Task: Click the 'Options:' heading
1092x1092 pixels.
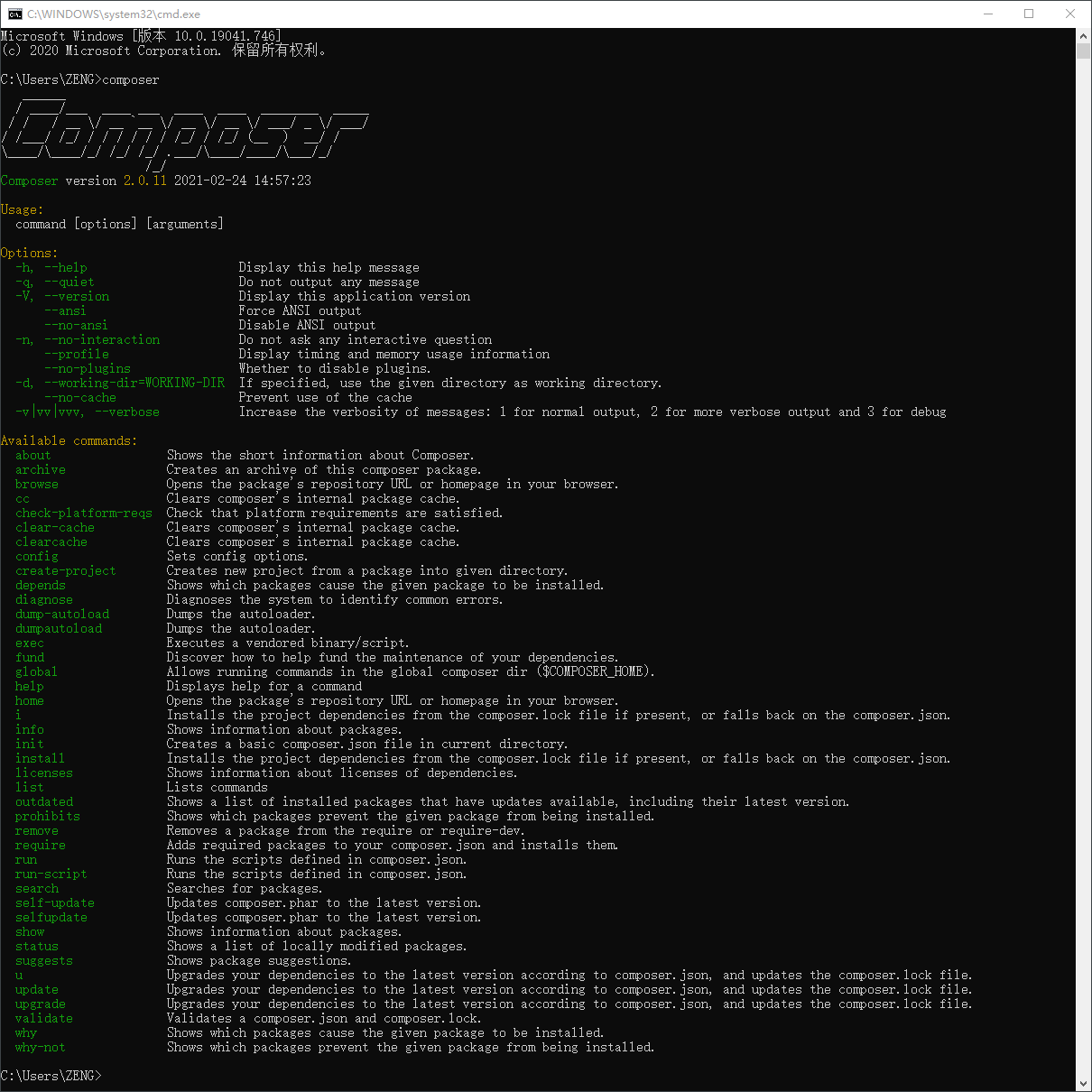Action: tap(29, 253)
